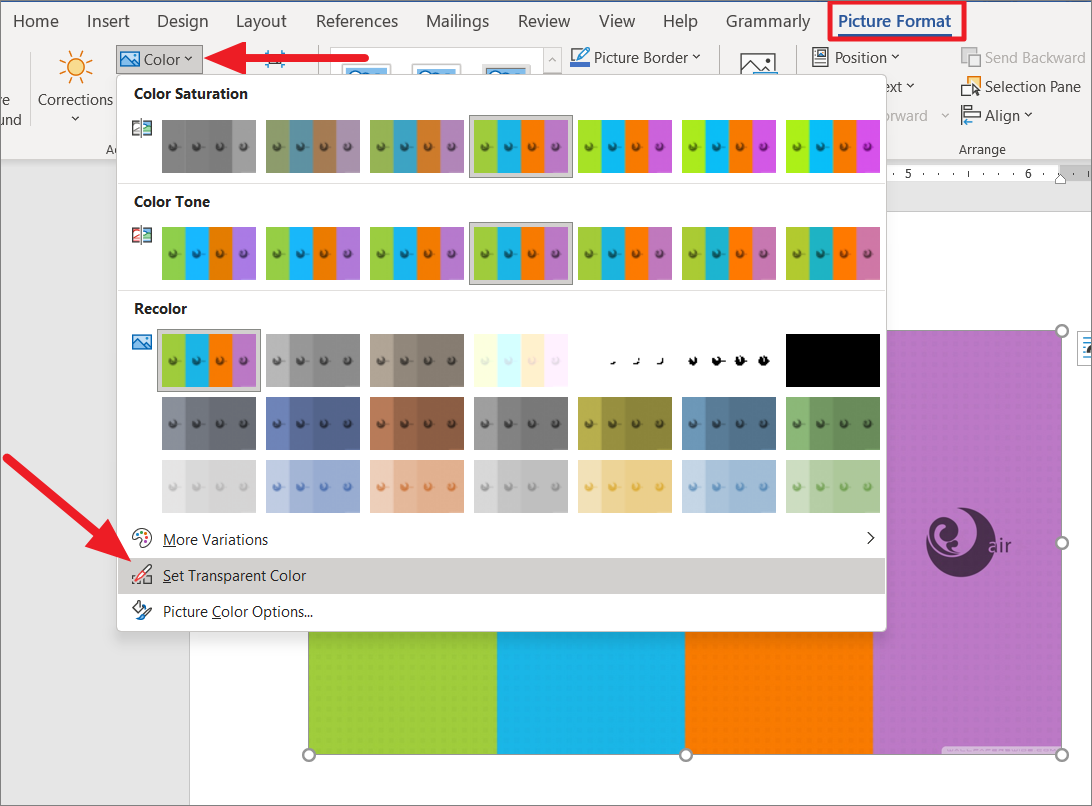Open Picture Border dropdown
The image size is (1092, 806).
click(635, 58)
